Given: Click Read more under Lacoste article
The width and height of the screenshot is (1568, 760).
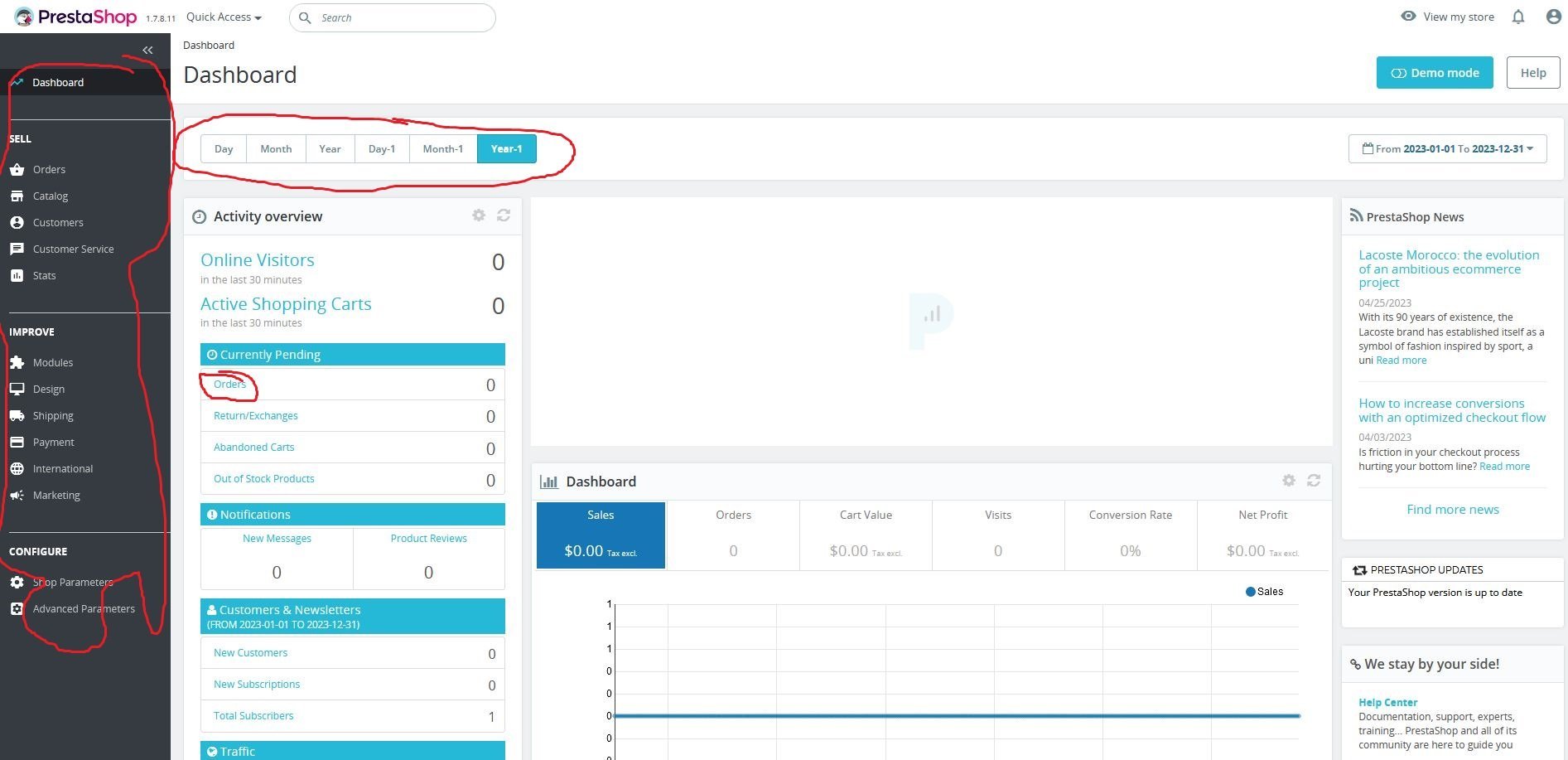Looking at the screenshot, I should (1402, 361).
